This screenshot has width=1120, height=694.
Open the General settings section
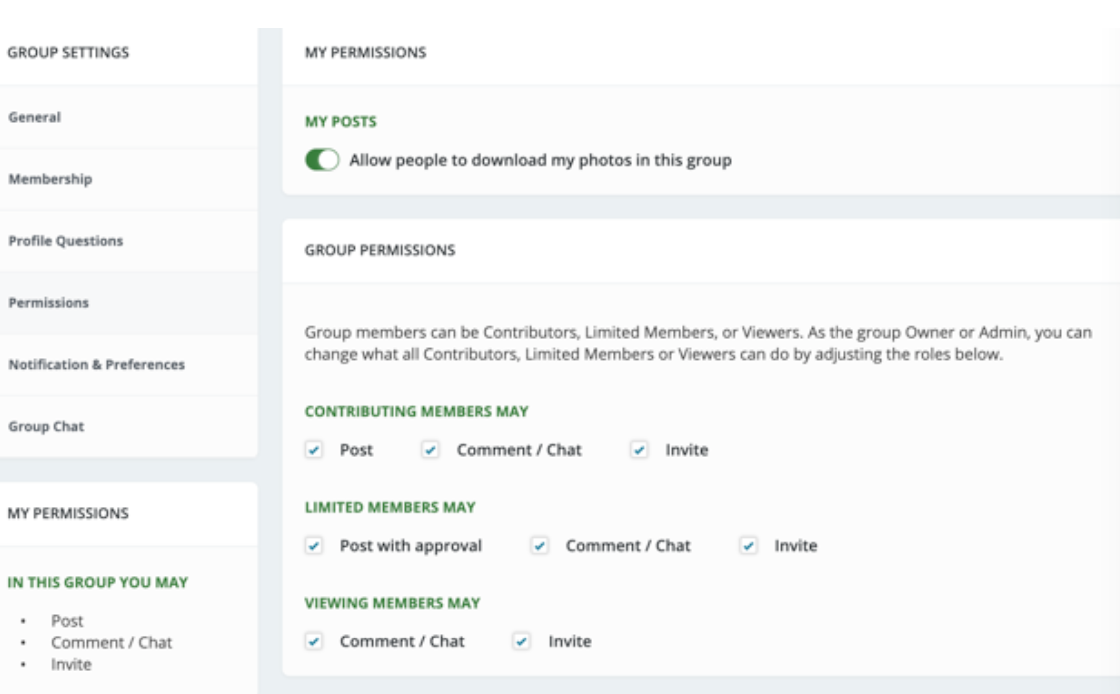pos(129,117)
